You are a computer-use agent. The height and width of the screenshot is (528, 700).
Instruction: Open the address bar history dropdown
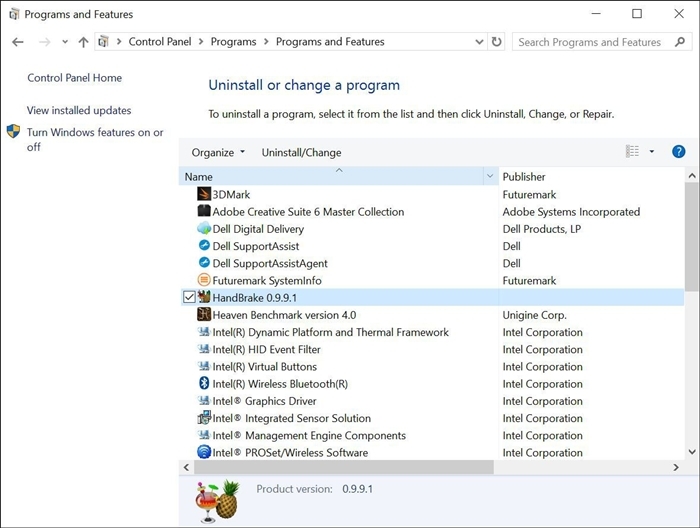[x=478, y=42]
